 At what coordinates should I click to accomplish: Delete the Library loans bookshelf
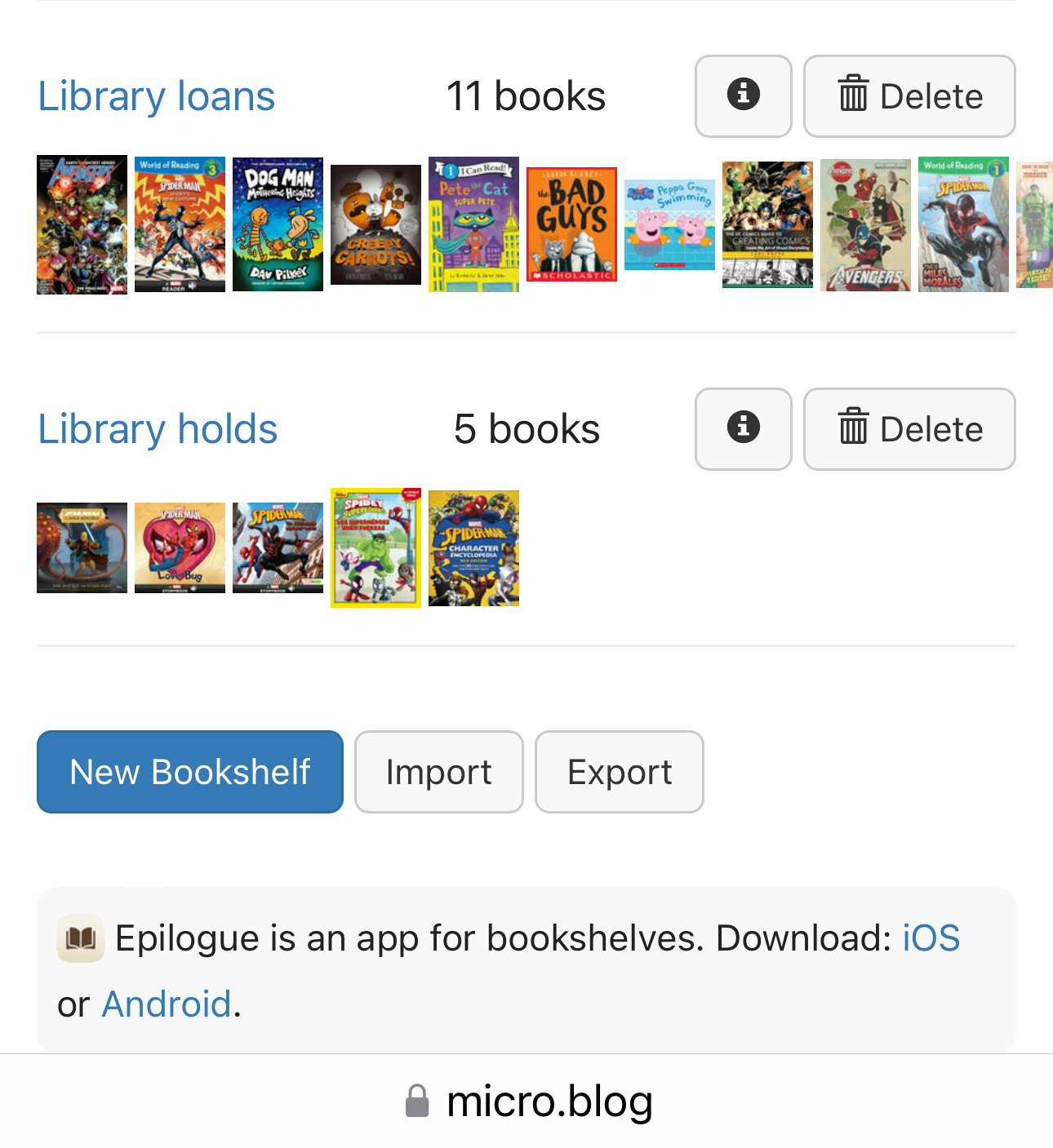(x=909, y=95)
